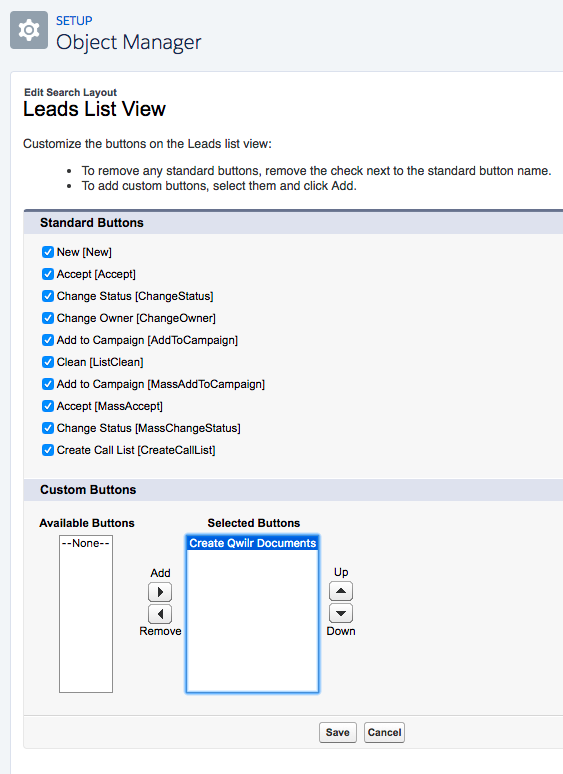Select Create Qwilr Documents in Selected Buttons
The width and height of the screenshot is (563, 774).
(252, 543)
